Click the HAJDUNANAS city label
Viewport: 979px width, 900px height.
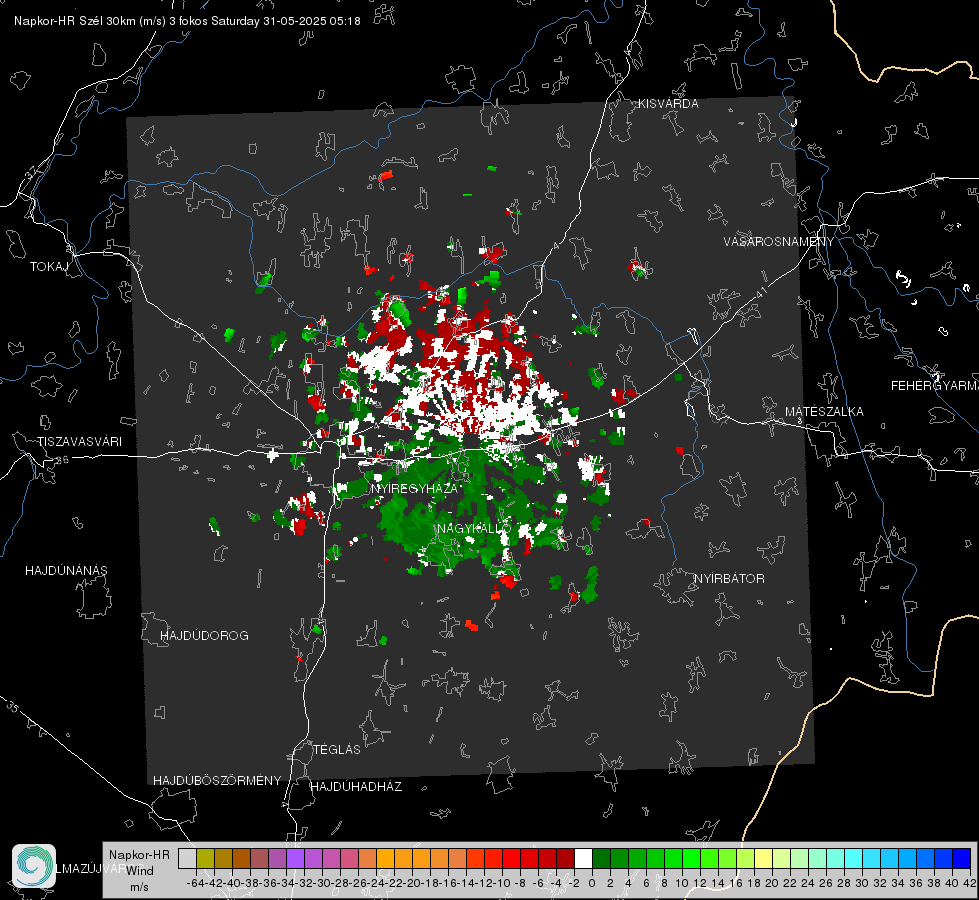[x=66, y=571]
